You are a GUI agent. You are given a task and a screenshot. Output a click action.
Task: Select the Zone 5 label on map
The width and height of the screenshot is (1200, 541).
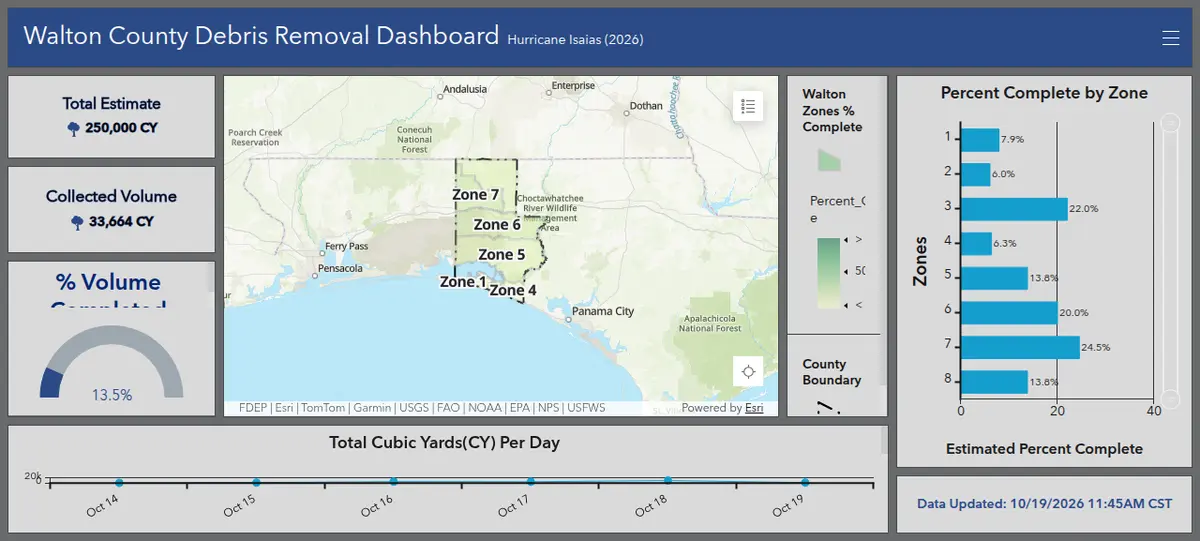502,254
